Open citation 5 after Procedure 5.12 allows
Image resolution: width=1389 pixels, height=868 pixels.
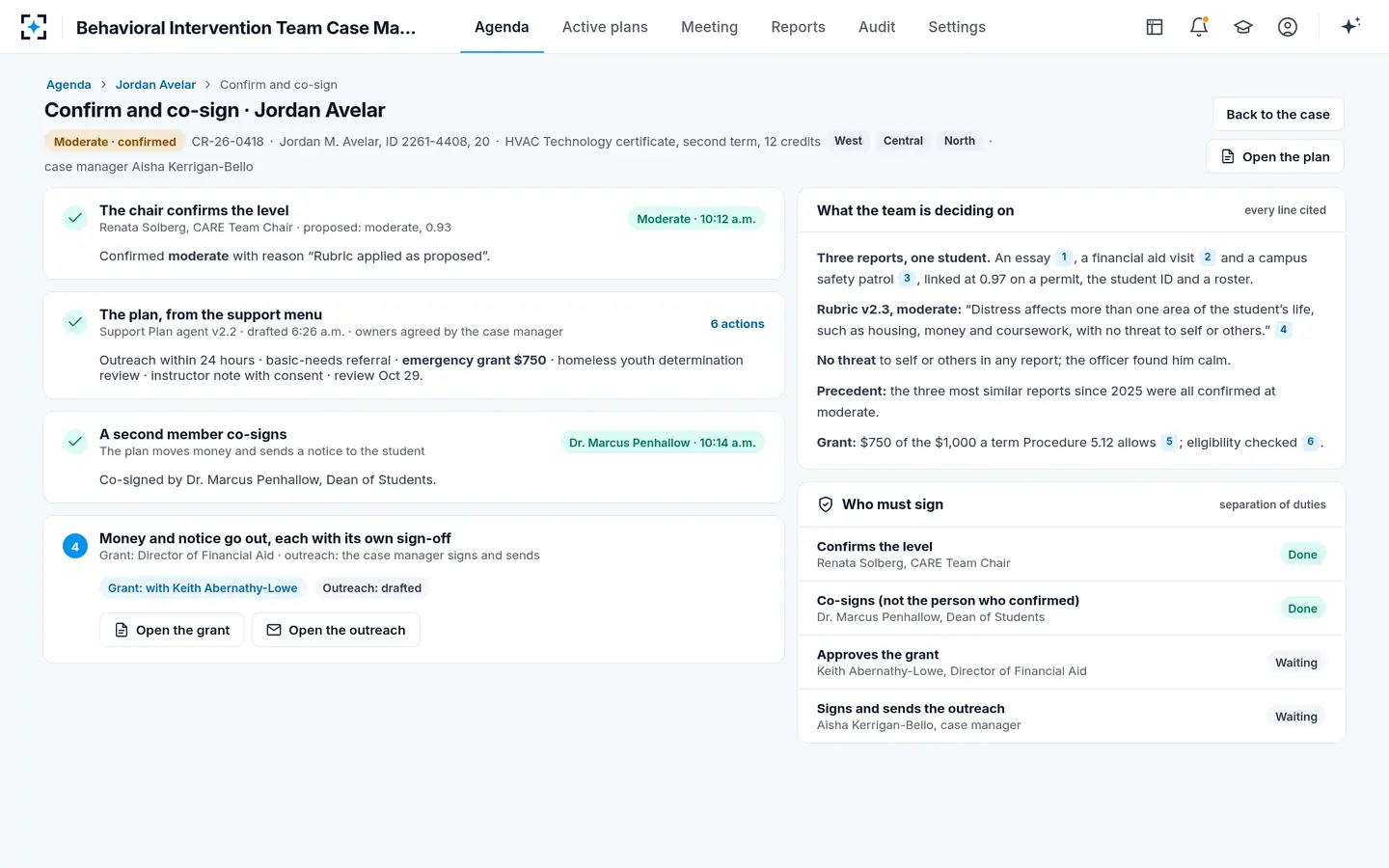[1169, 442]
